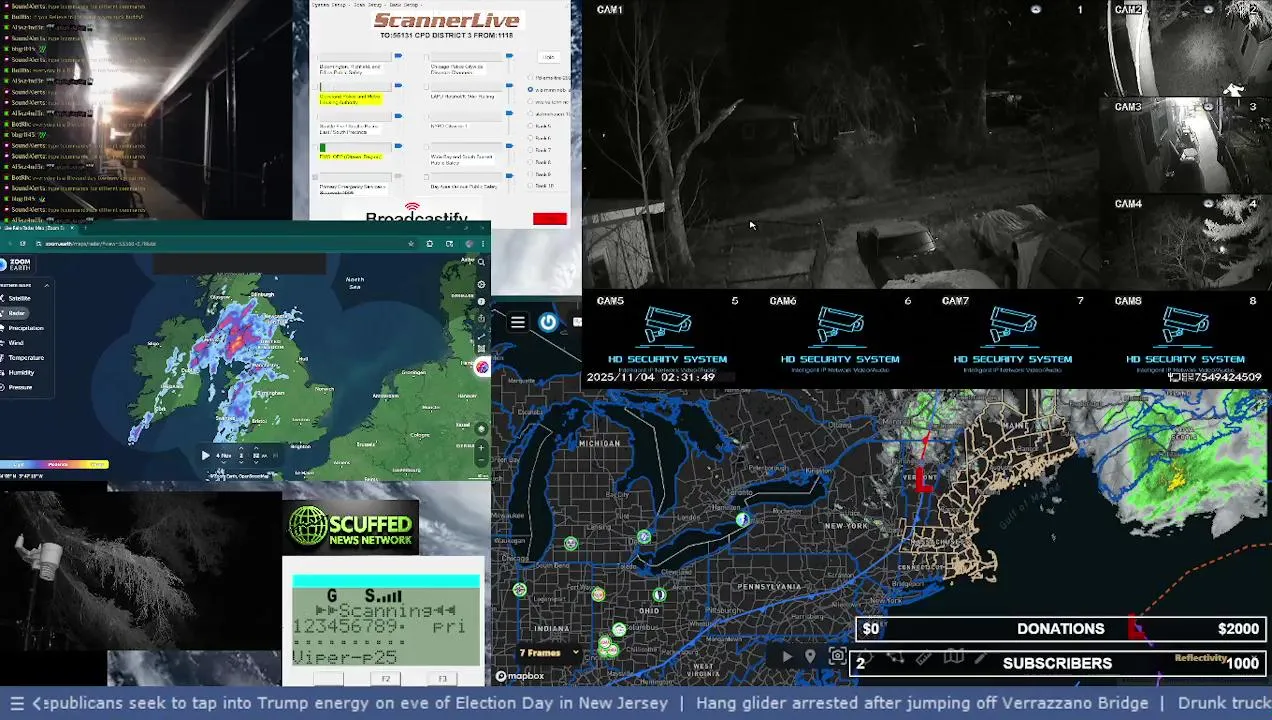Click the ScannerLive Login button
Screen dimensions: 1272x720
pos(548,57)
